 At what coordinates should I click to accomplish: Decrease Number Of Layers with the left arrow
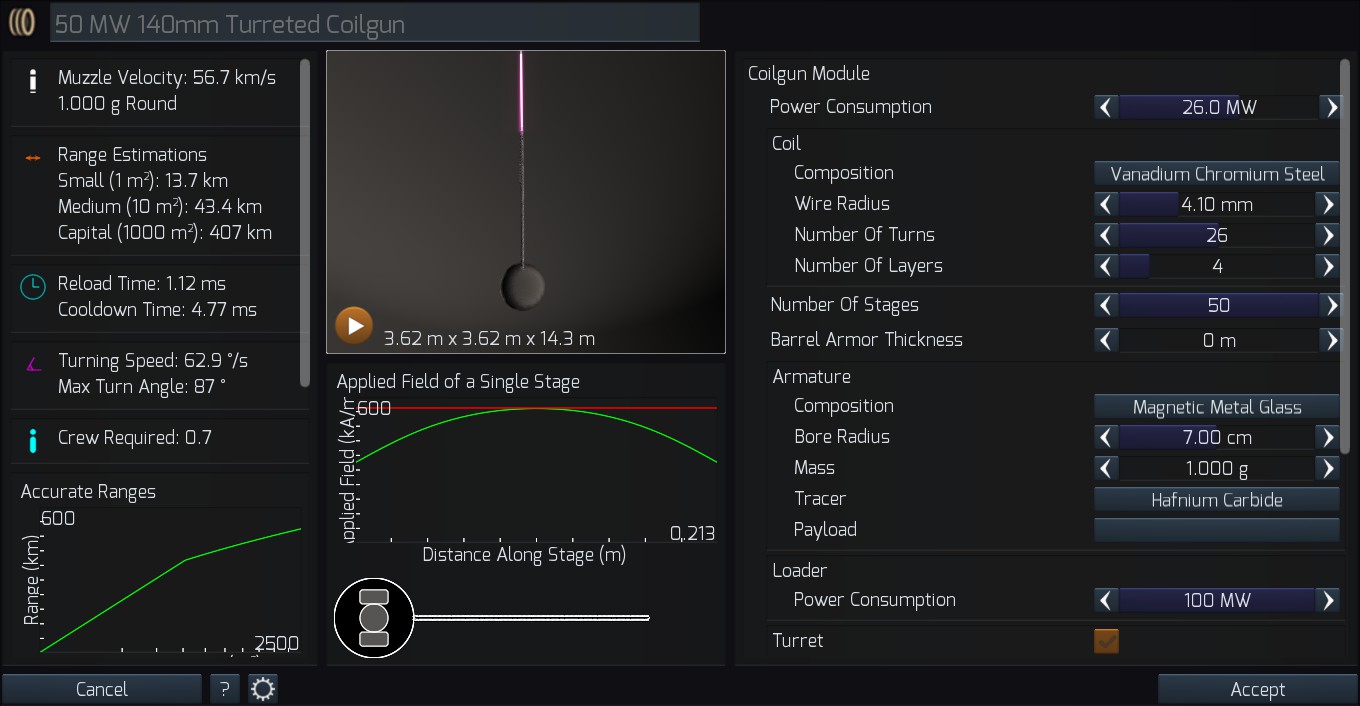point(1106,266)
